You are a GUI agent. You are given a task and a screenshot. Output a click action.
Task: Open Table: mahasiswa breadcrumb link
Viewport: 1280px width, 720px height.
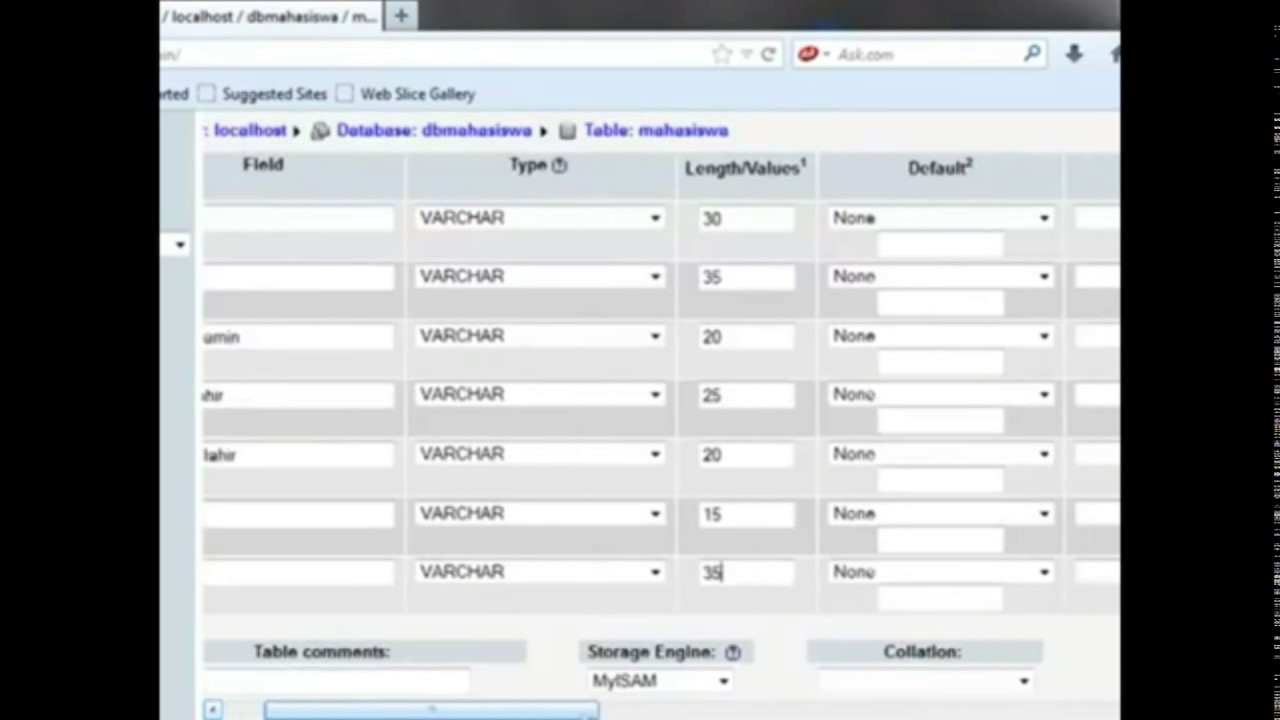tap(655, 131)
